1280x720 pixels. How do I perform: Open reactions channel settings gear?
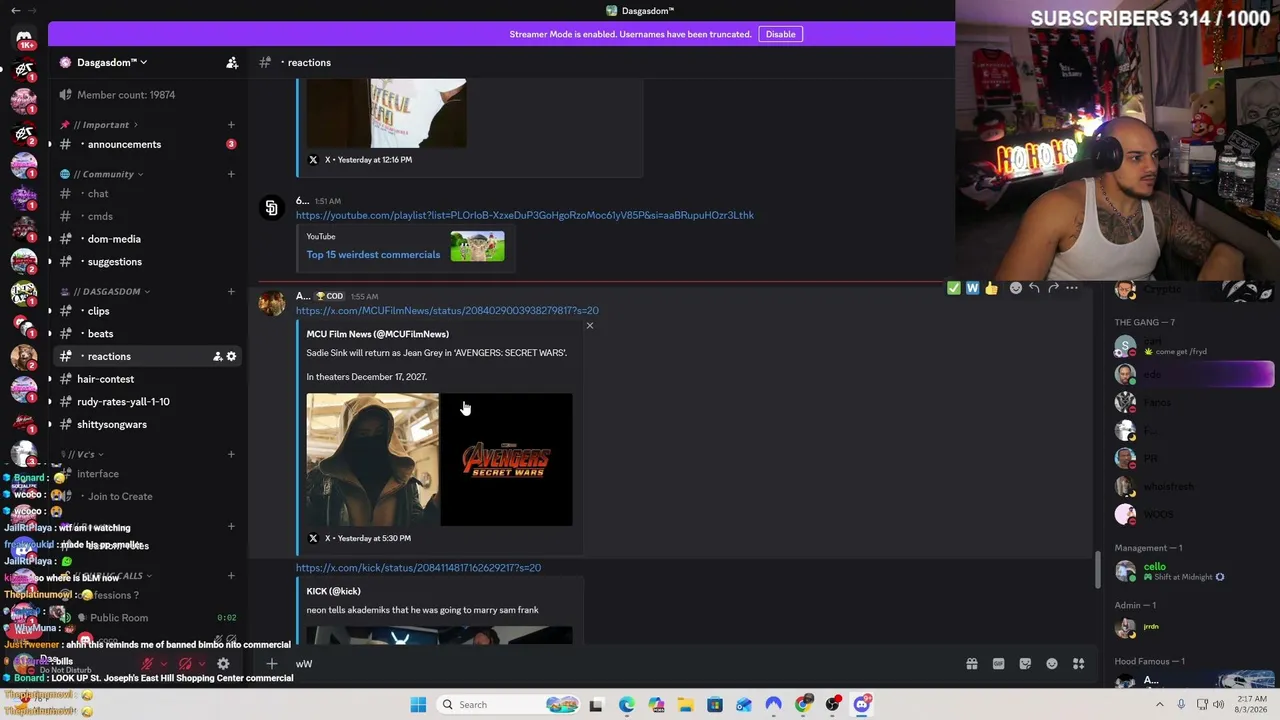[x=231, y=357]
